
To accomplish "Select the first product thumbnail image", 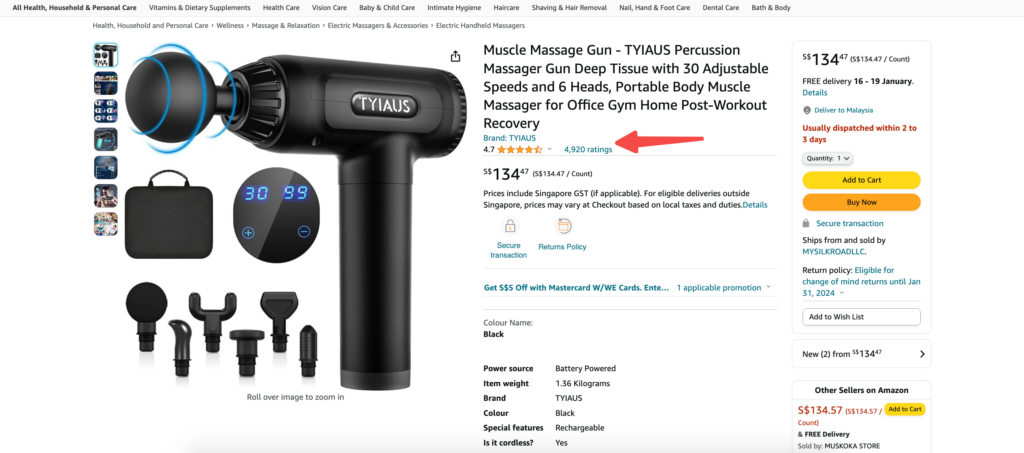I will 106,55.
